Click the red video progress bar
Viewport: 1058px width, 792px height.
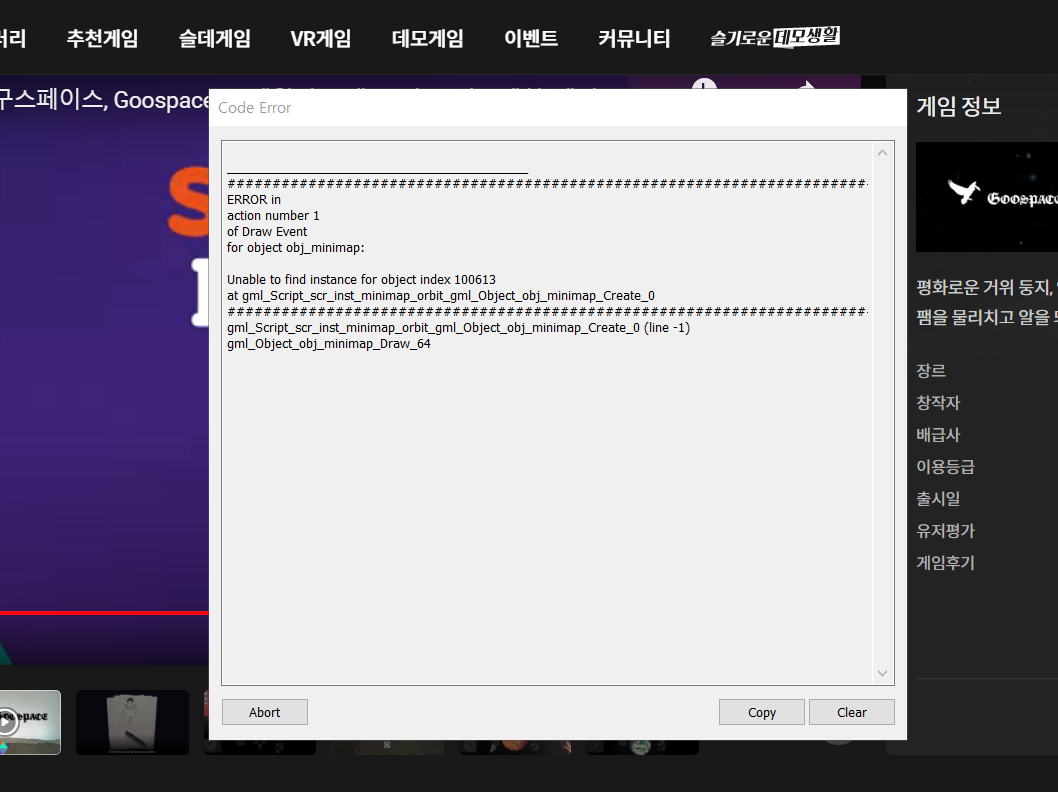click(100, 612)
